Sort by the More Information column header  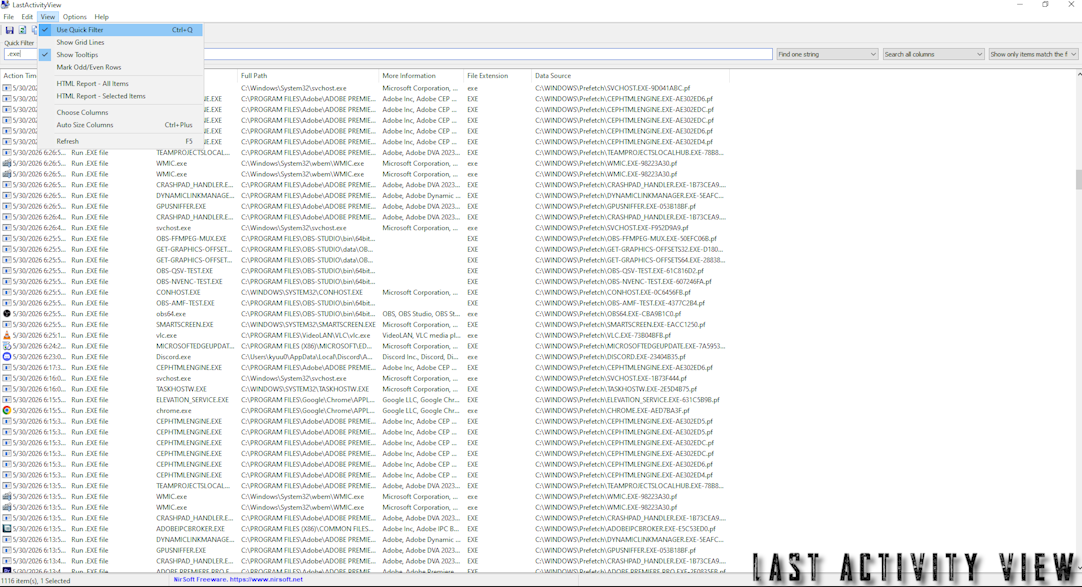click(421, 76)
